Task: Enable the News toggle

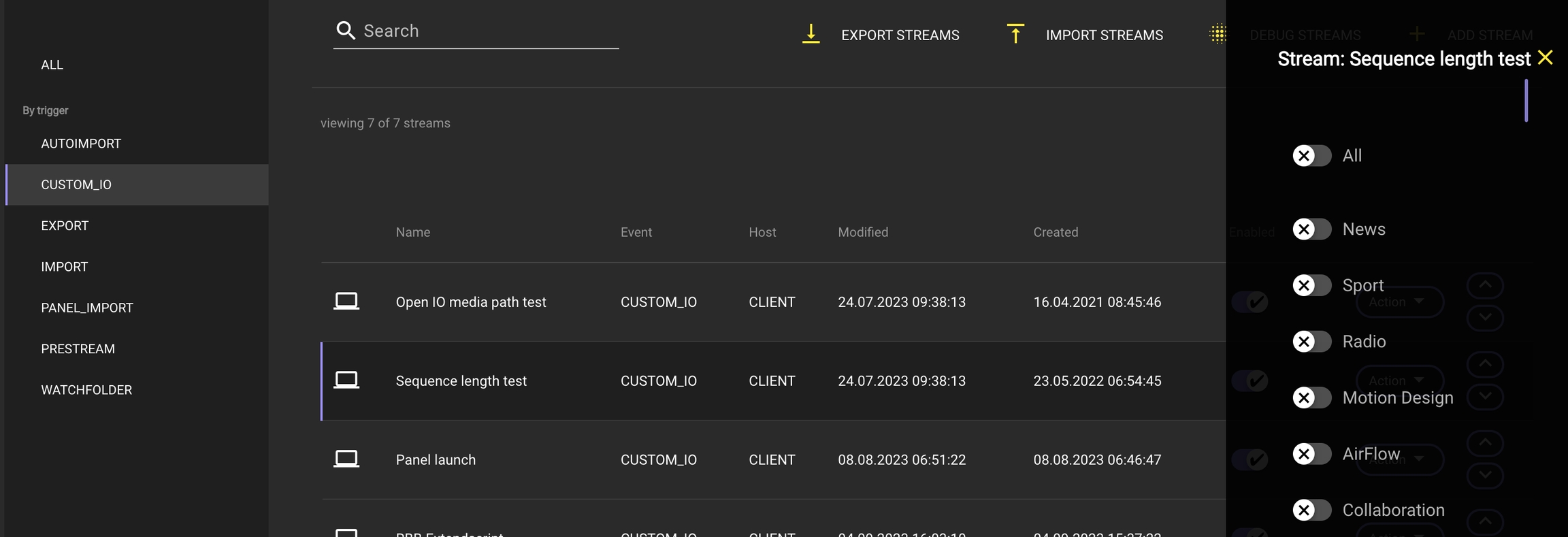Action: pyautogui.click(x=1311, y=229)
